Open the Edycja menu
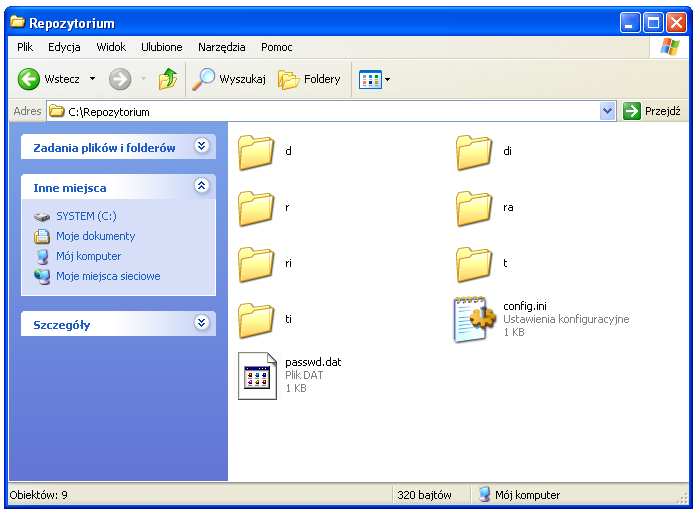Image resolution: width=700 pixels, height=515 pixels. click(64, 47)
